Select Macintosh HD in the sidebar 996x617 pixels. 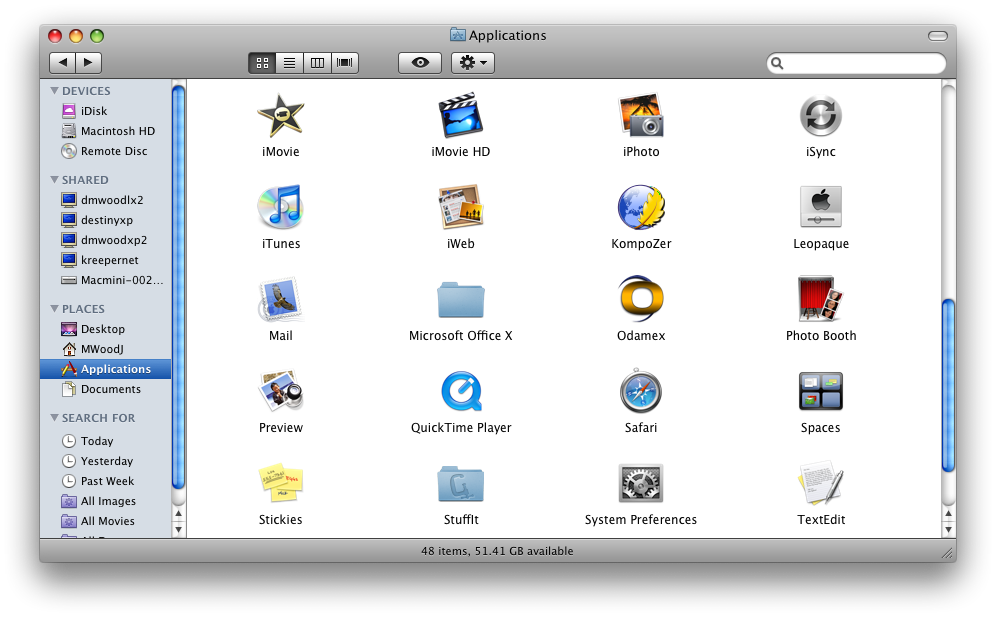point(117,131)
